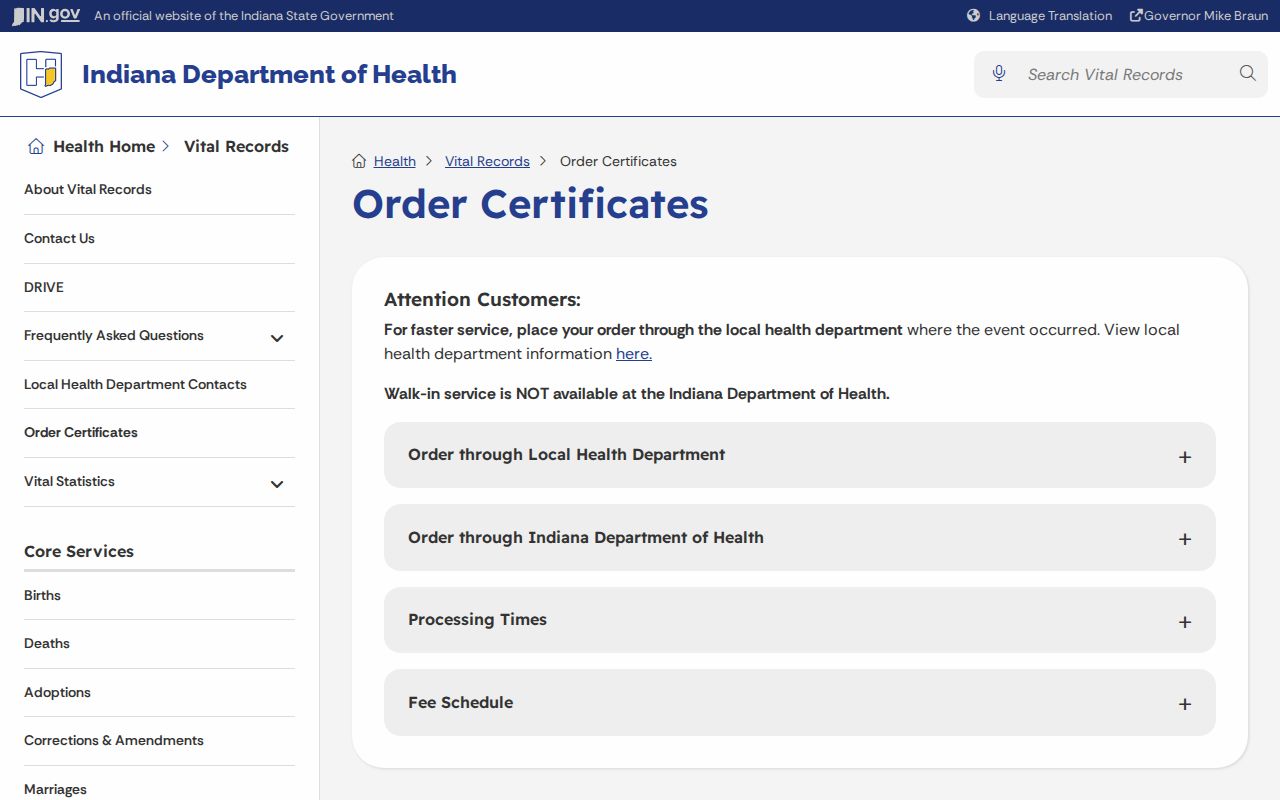Go to Vital Records breadcrumb link
The image size is (1280, 800).
pos(487,161)
